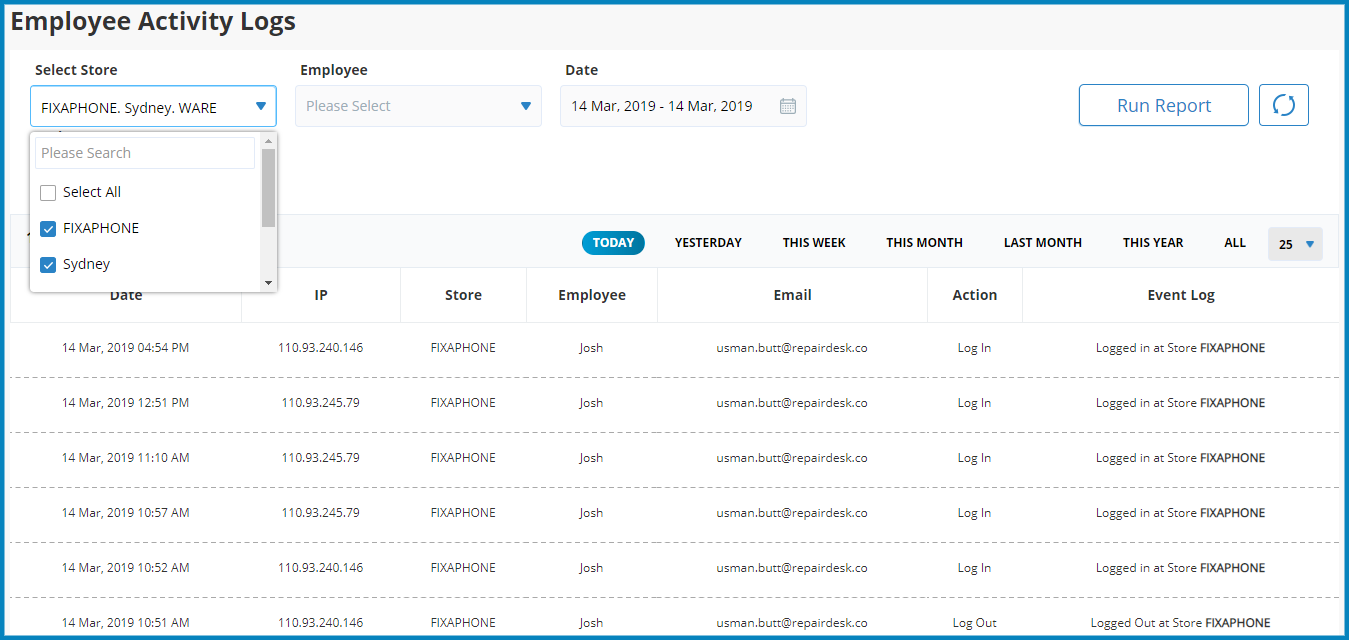Open the 25 rows-per-page dropdown

pyautogui.click(x=1295, y=244)
